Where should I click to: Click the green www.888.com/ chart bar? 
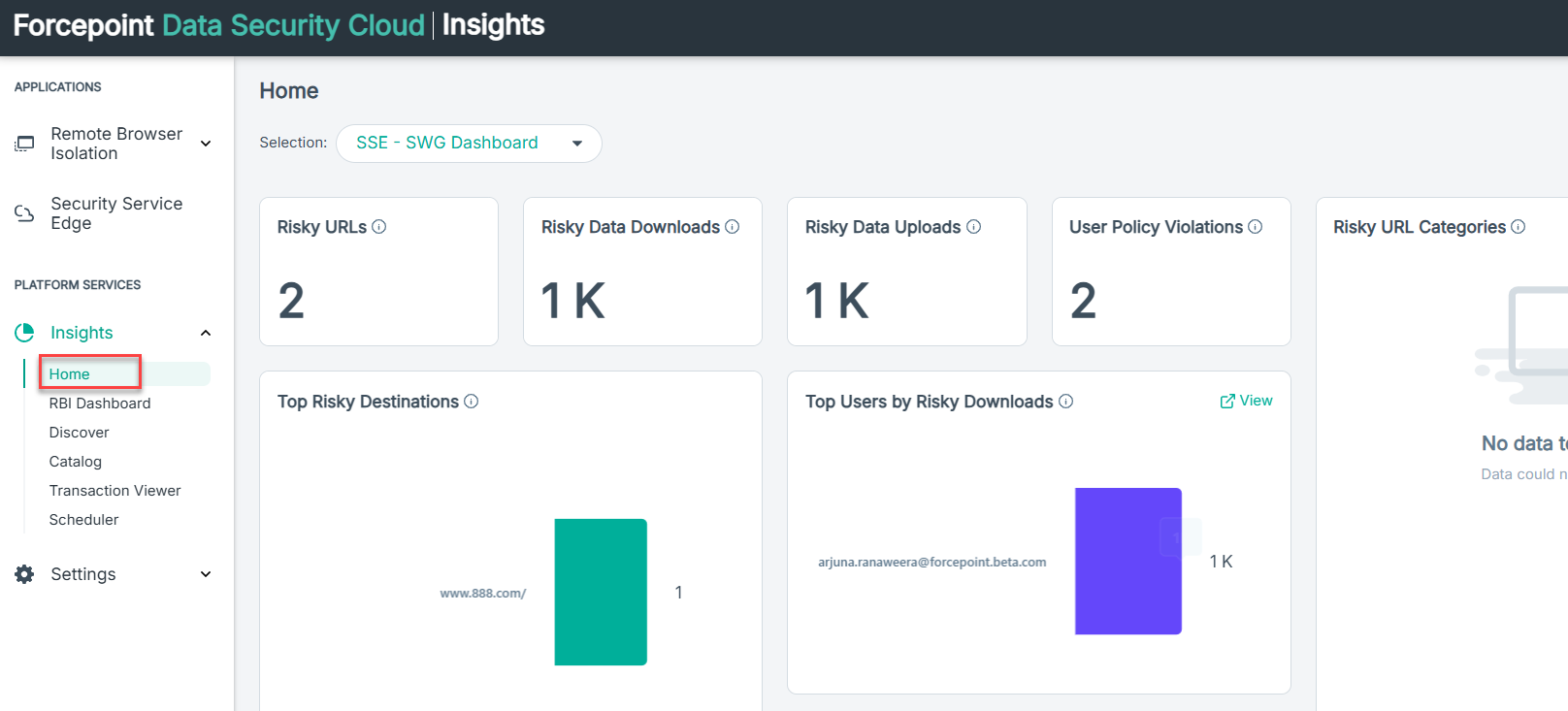601,592
